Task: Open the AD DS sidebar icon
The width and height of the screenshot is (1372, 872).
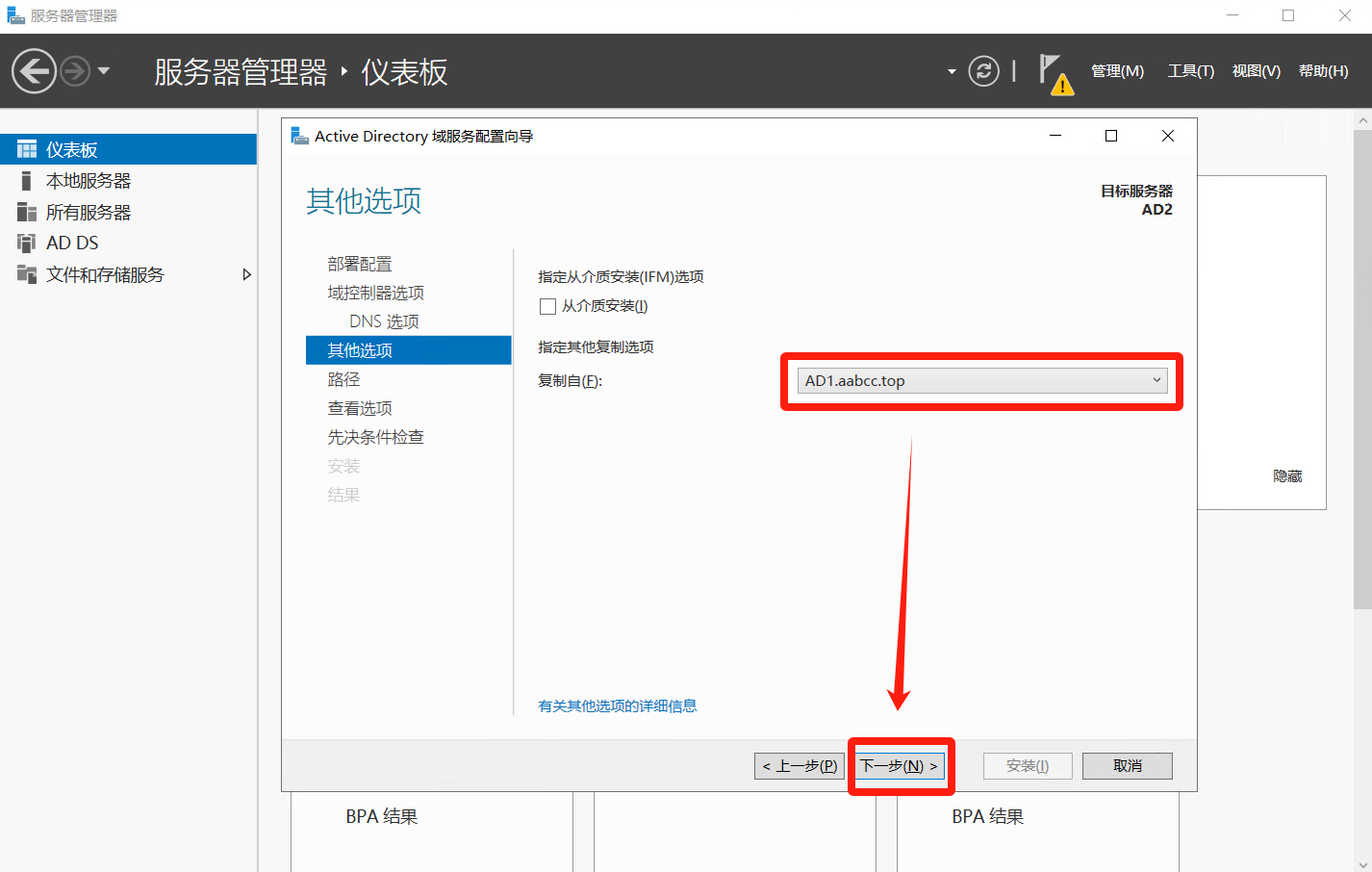Action: [27, 244]
